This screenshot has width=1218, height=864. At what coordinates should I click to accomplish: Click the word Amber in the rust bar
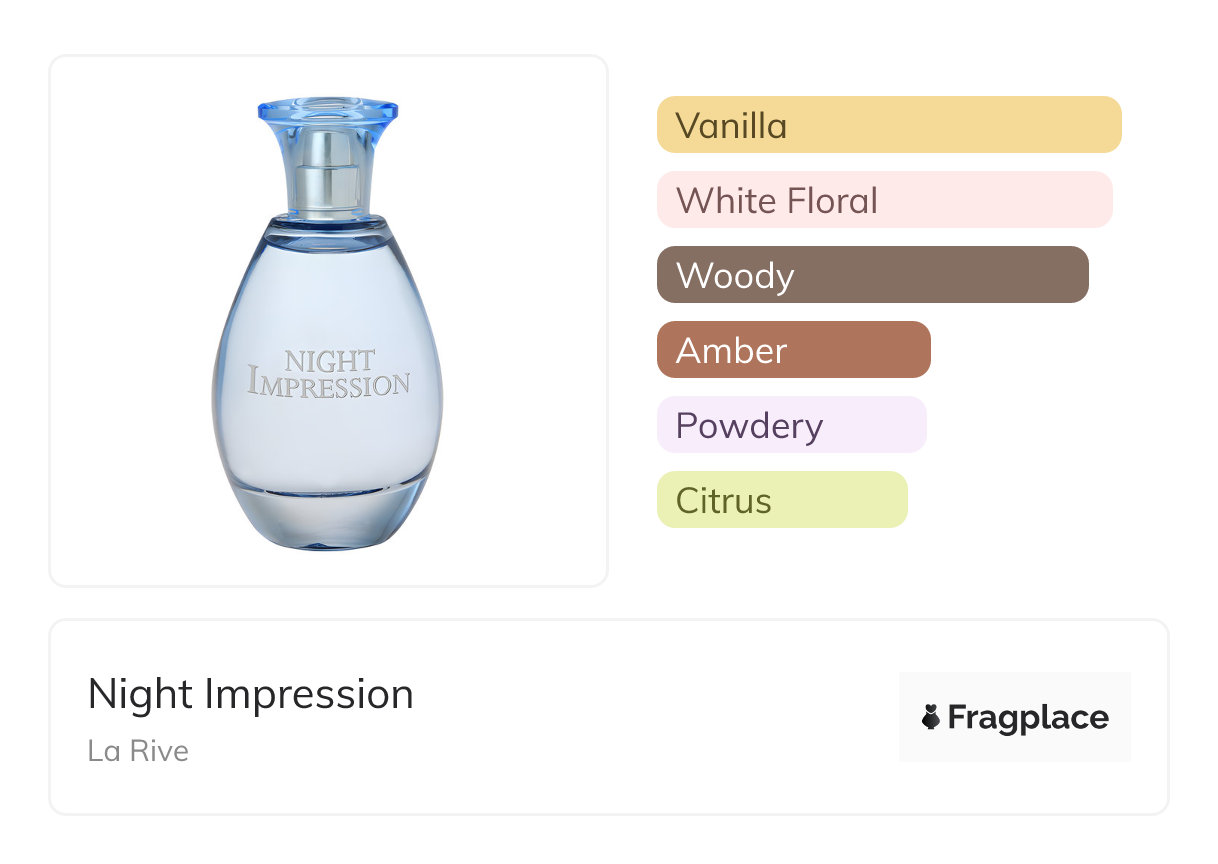(731, 351)
